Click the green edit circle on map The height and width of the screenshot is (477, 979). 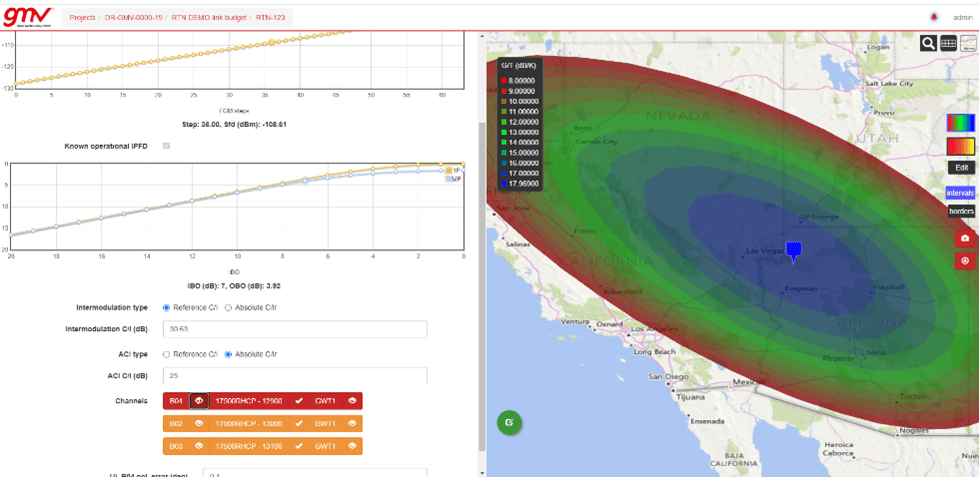(509, 422)
